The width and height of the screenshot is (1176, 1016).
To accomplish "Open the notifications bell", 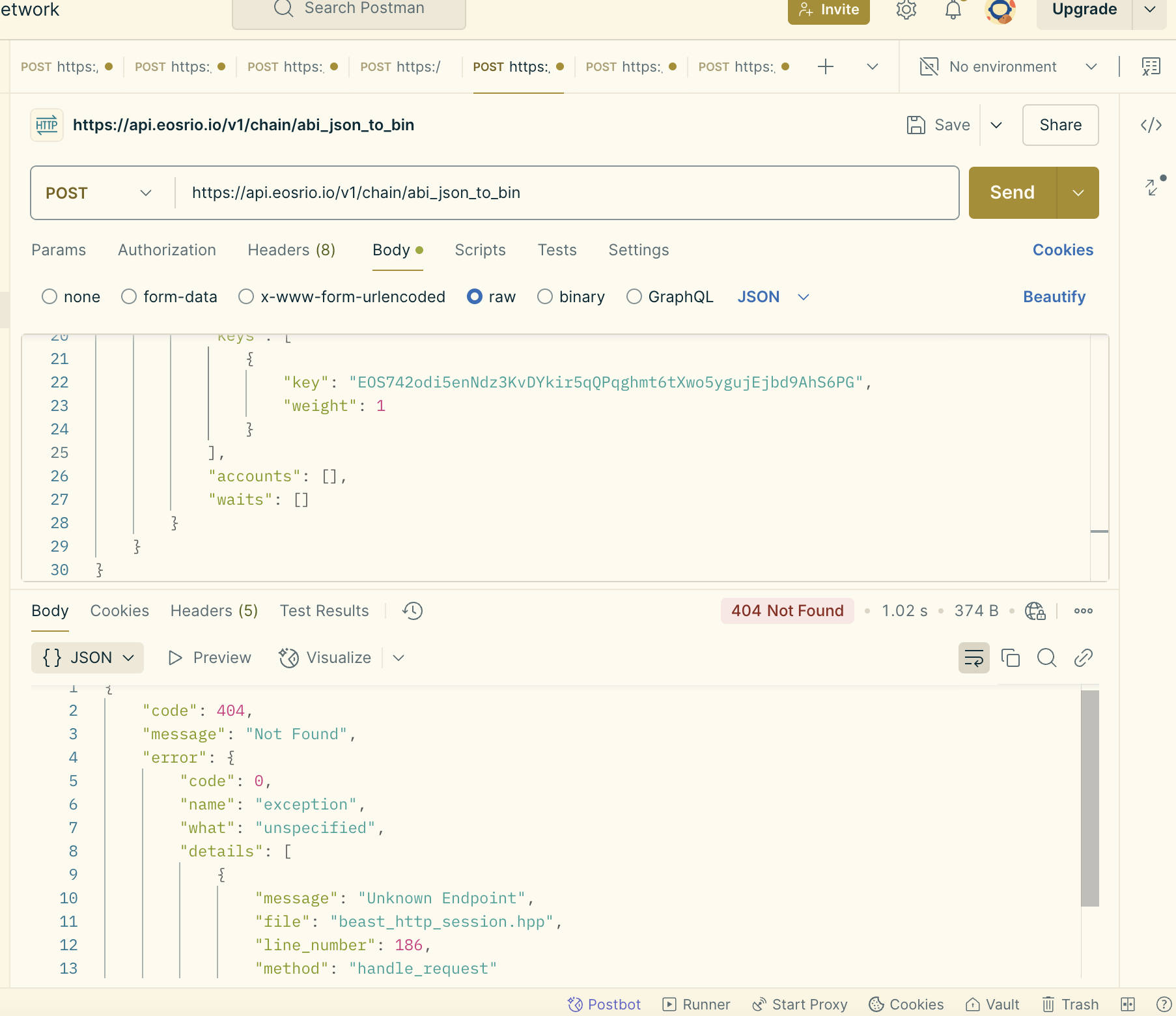I will tap(953, 10).
